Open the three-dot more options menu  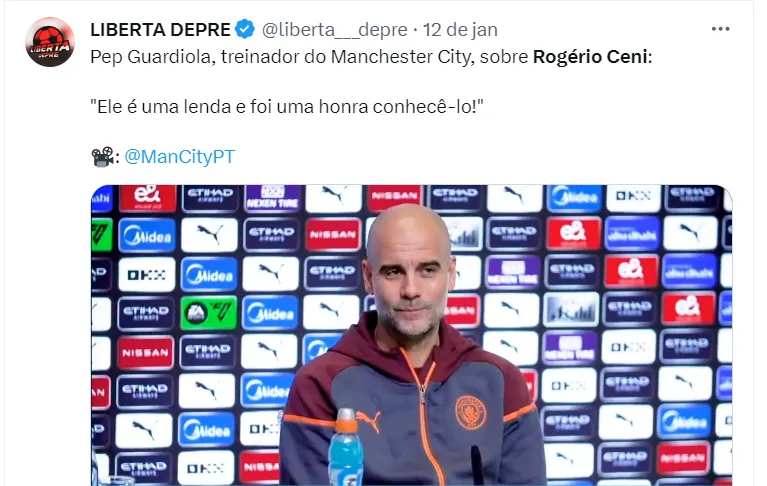pos(721,29)
